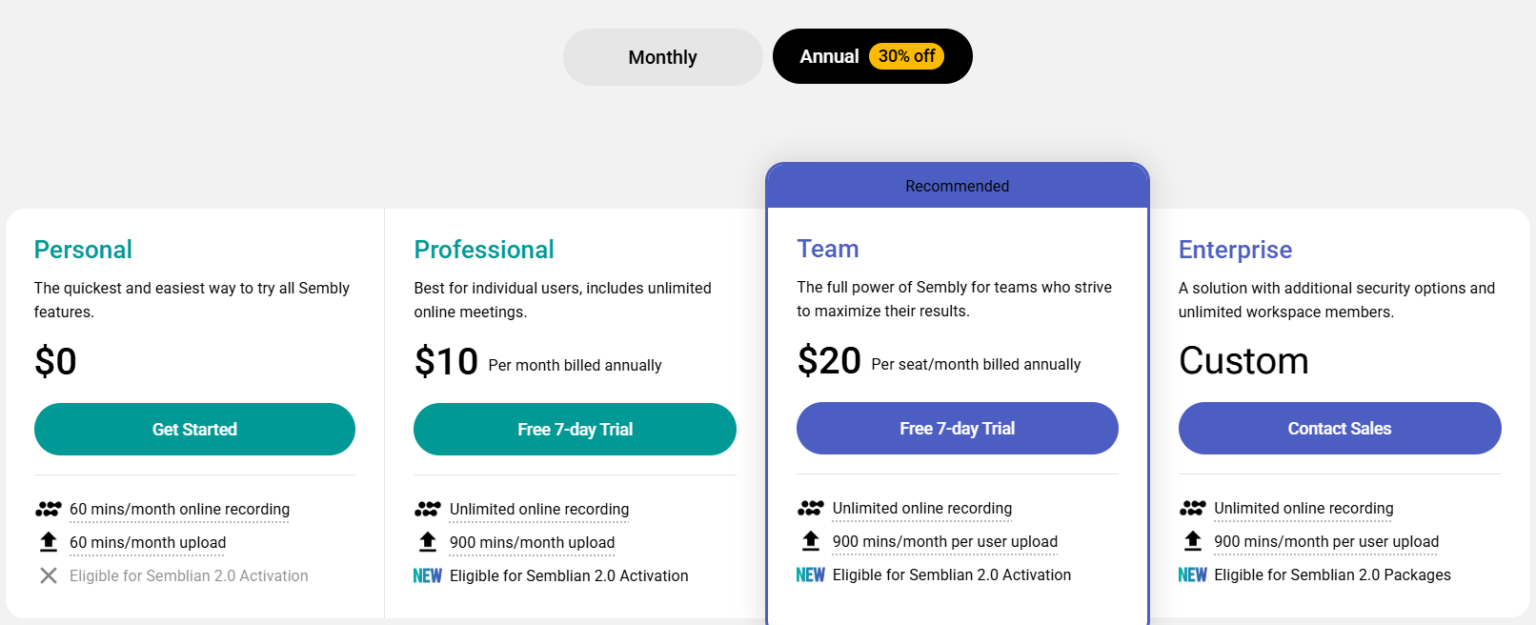Open the Unlimited online recording link under Team

click(x=921, y=507)
